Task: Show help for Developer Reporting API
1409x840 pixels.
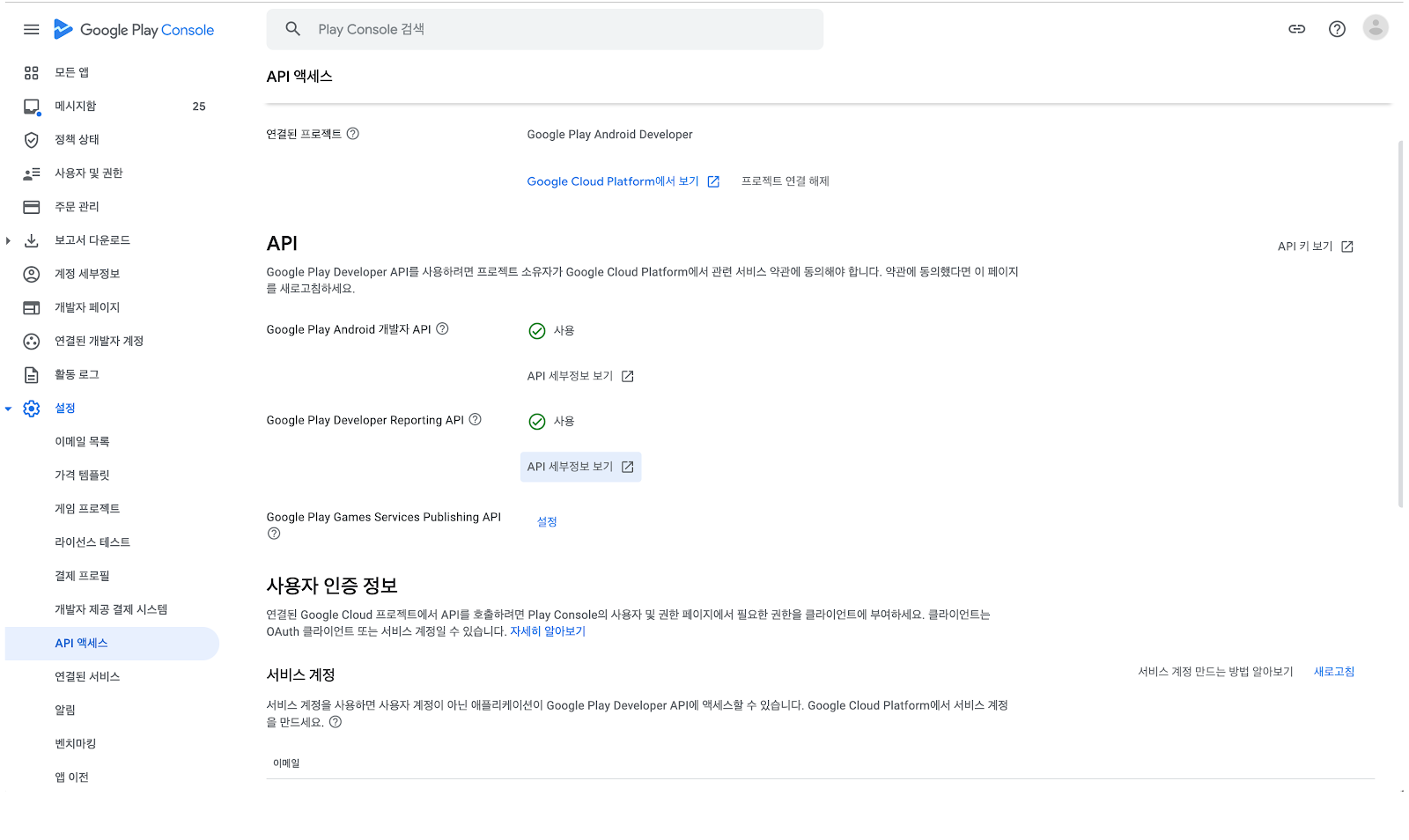Action: coord(475,419)
